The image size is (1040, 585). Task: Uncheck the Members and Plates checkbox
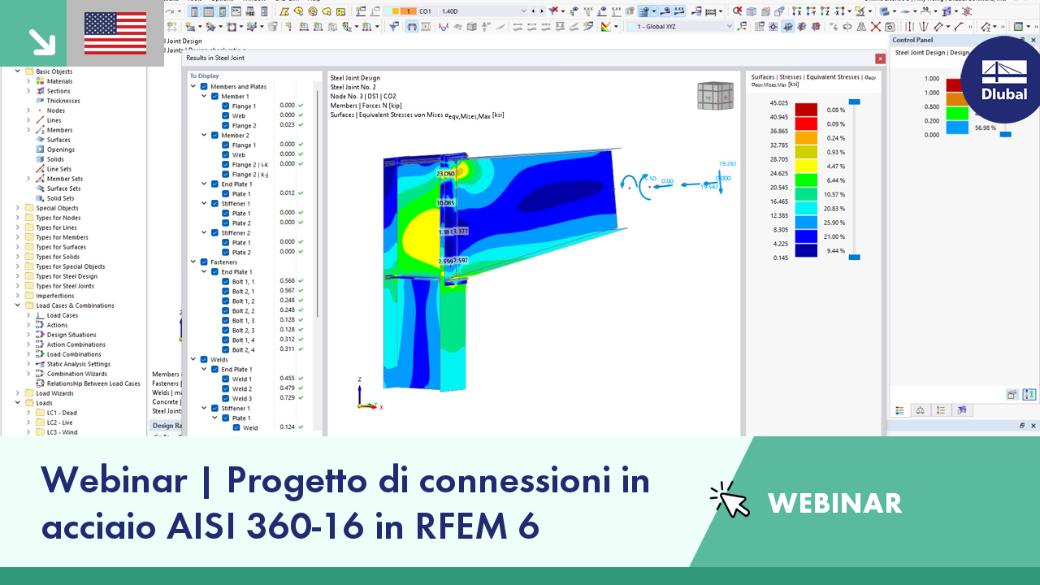click(204, 86)
